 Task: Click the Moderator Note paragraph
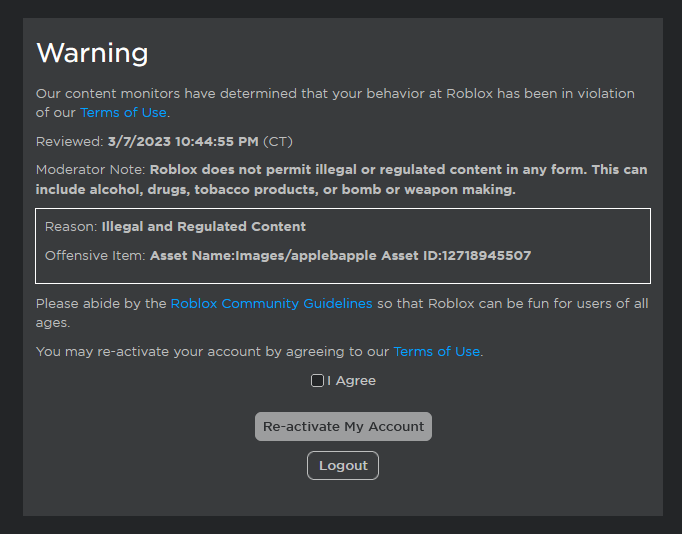(341, 180)
